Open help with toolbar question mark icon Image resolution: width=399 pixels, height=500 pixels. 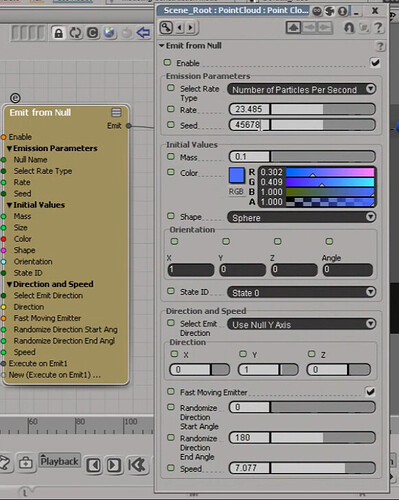click(378, 27)
